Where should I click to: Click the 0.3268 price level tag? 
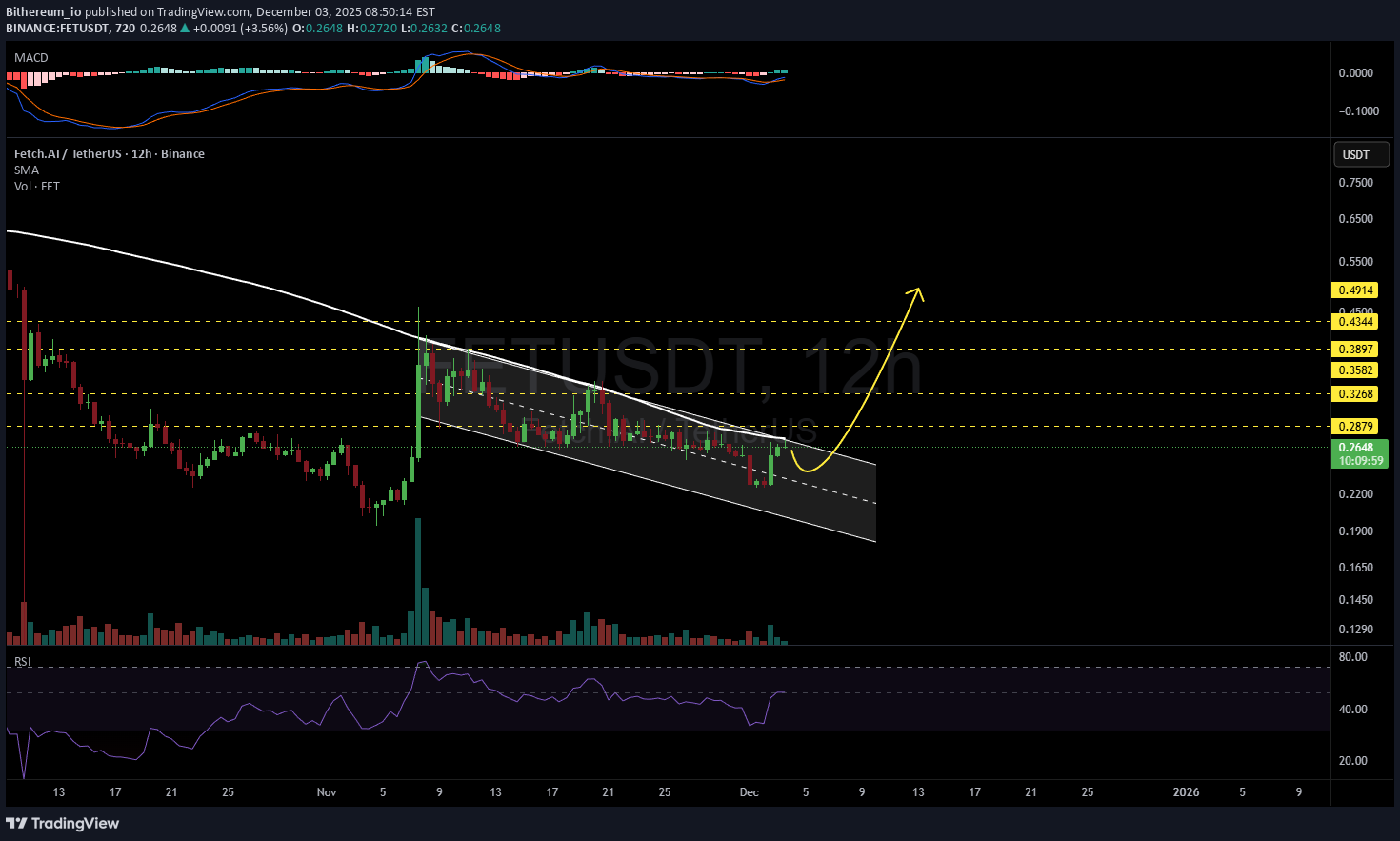[1355, 394]
